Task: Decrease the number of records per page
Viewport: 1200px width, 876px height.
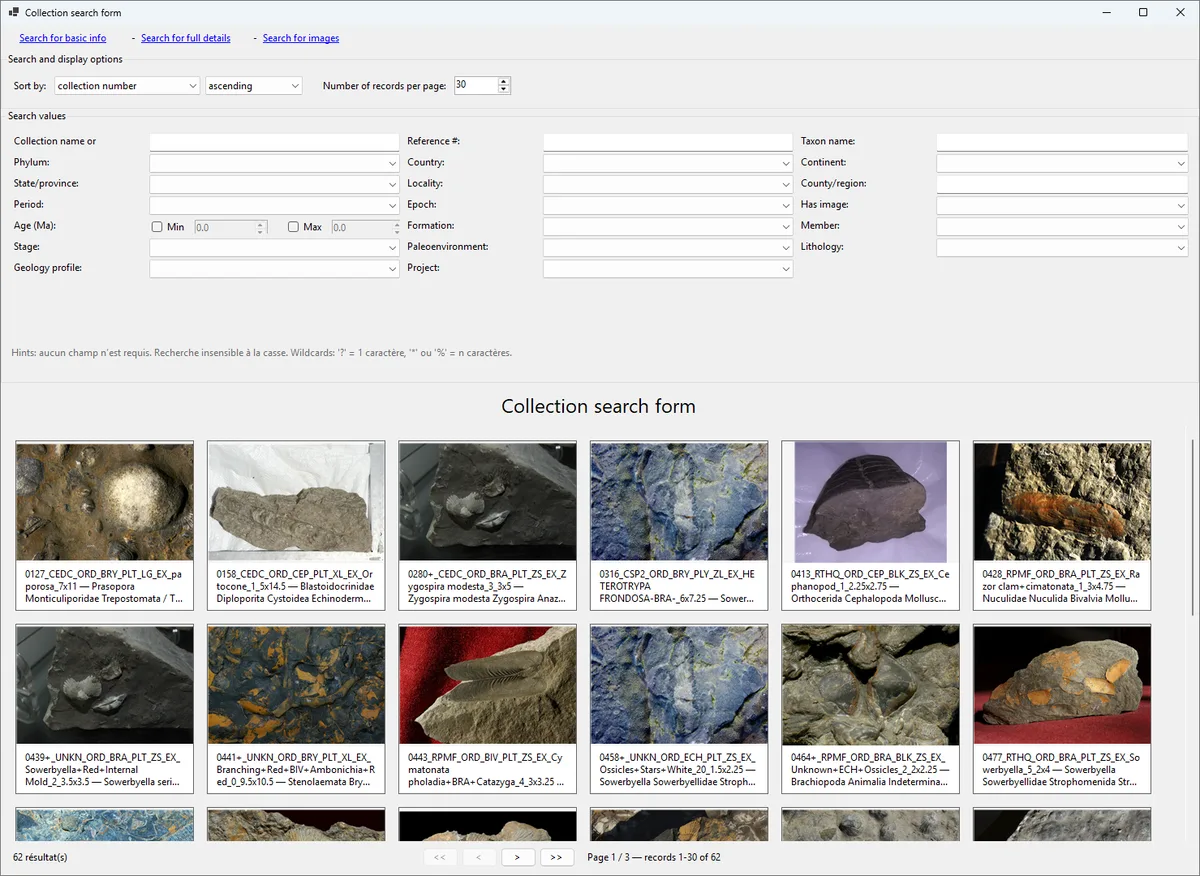Action: coord(504,90)
